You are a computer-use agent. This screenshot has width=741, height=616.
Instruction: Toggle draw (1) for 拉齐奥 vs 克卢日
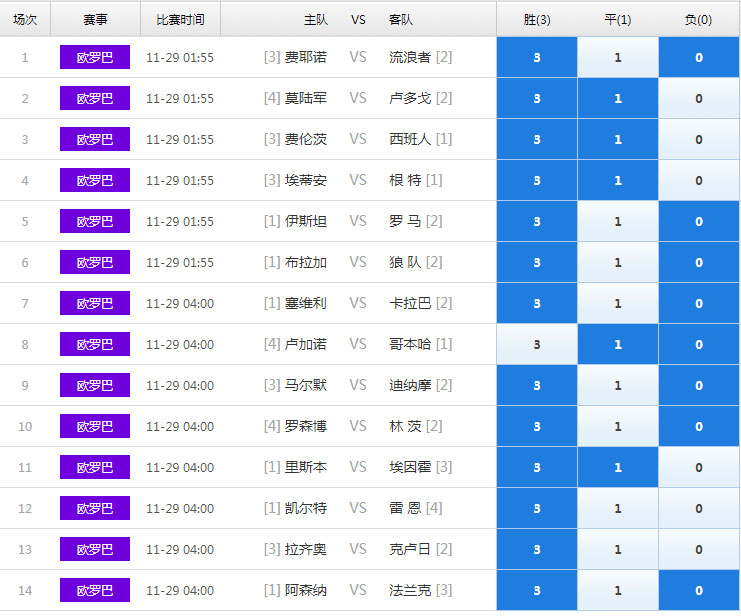pos(618,549)
